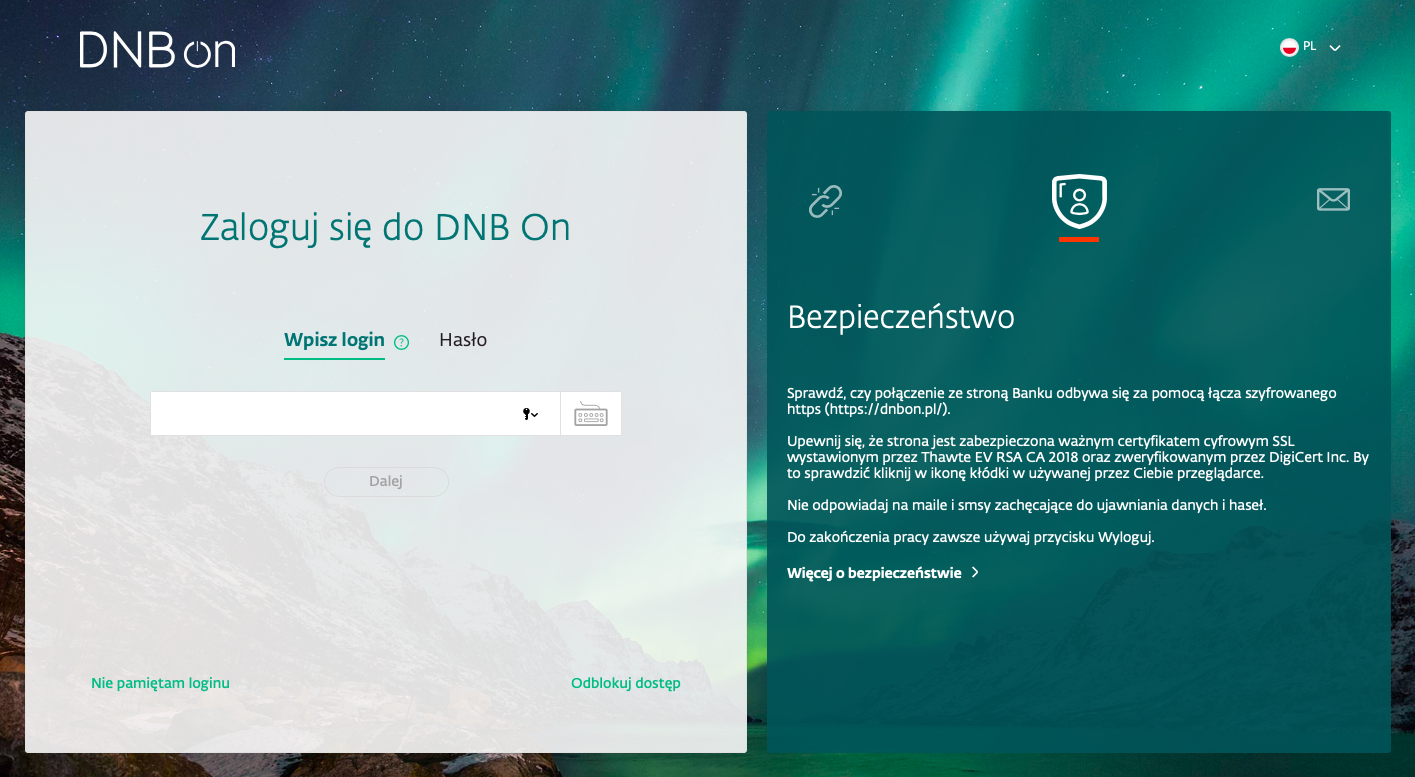1415x777 pixels.
Task: Click the sentence starting Do zakończenia pracy
Action: coord(971,537)
